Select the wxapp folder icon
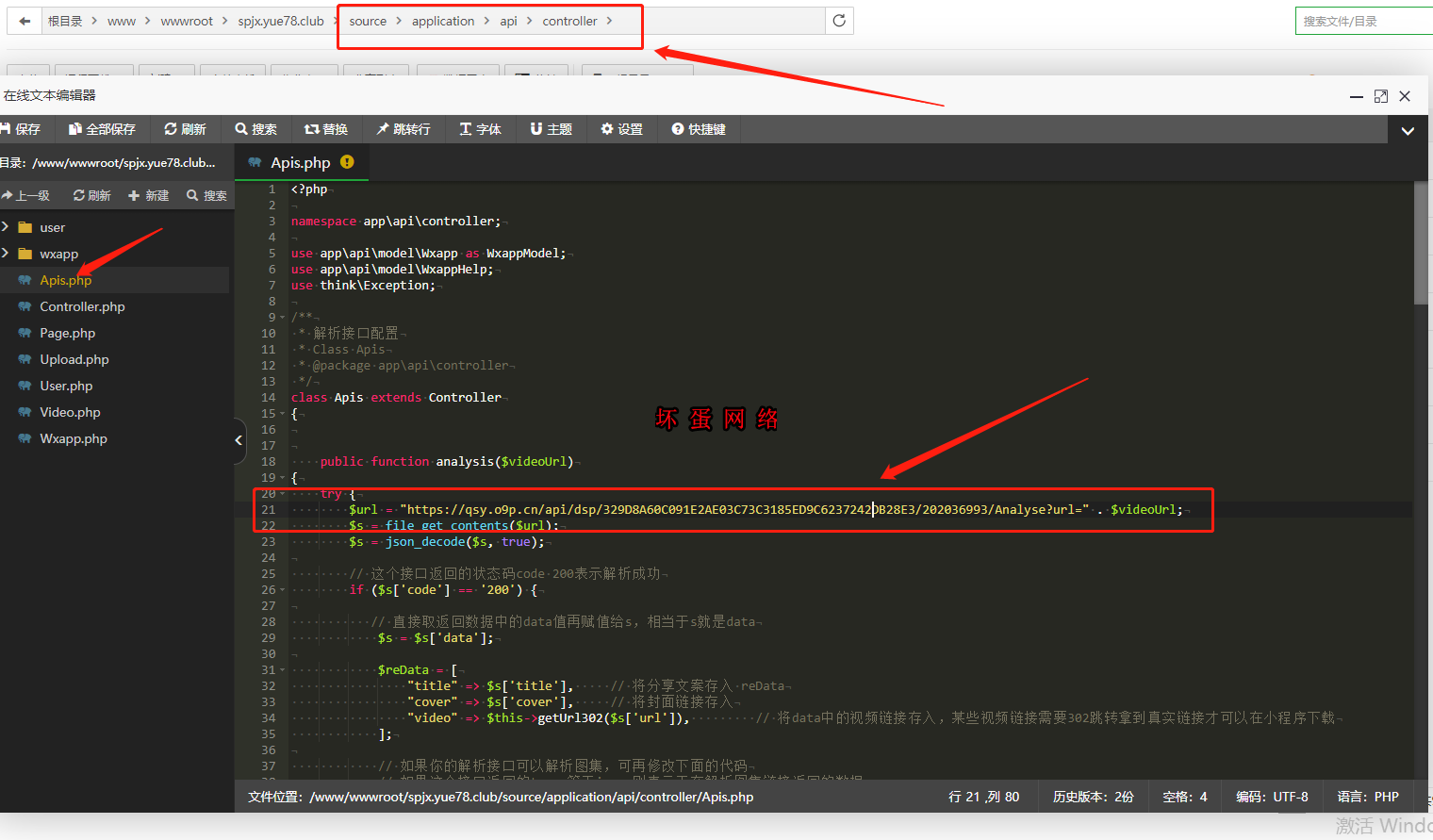The height and width of the screenshot is (840, 1433). [x=25, y=254]
